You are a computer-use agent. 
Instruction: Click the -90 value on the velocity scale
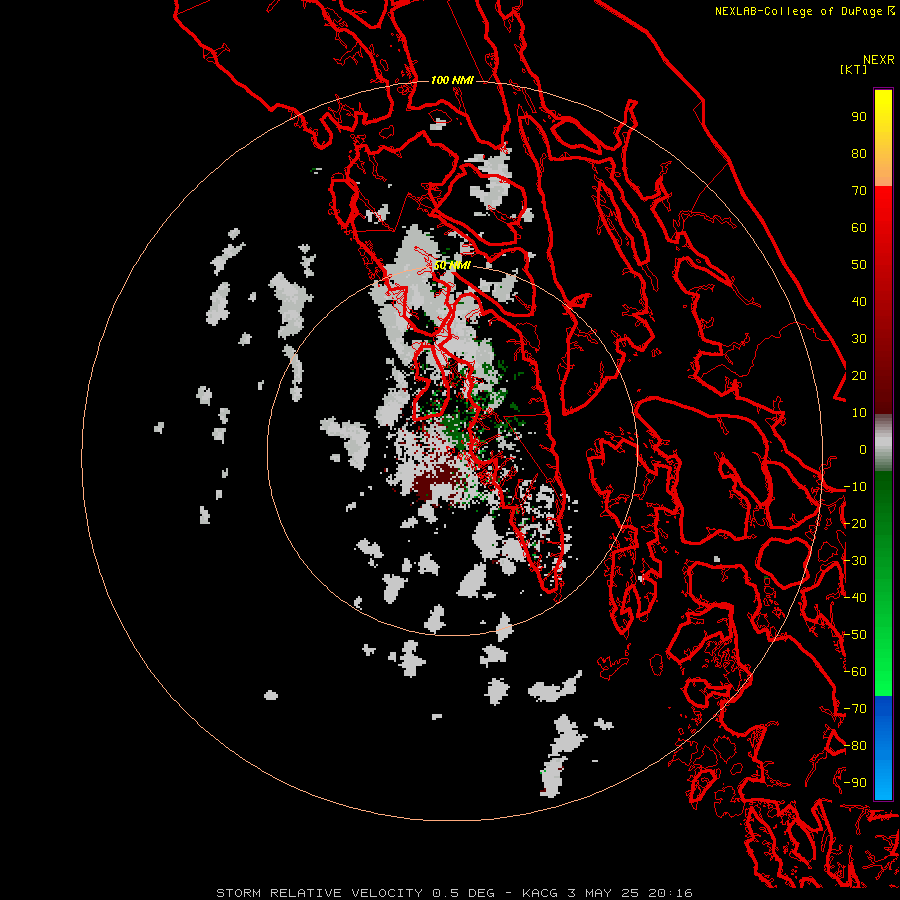click(x=855, y=783)
